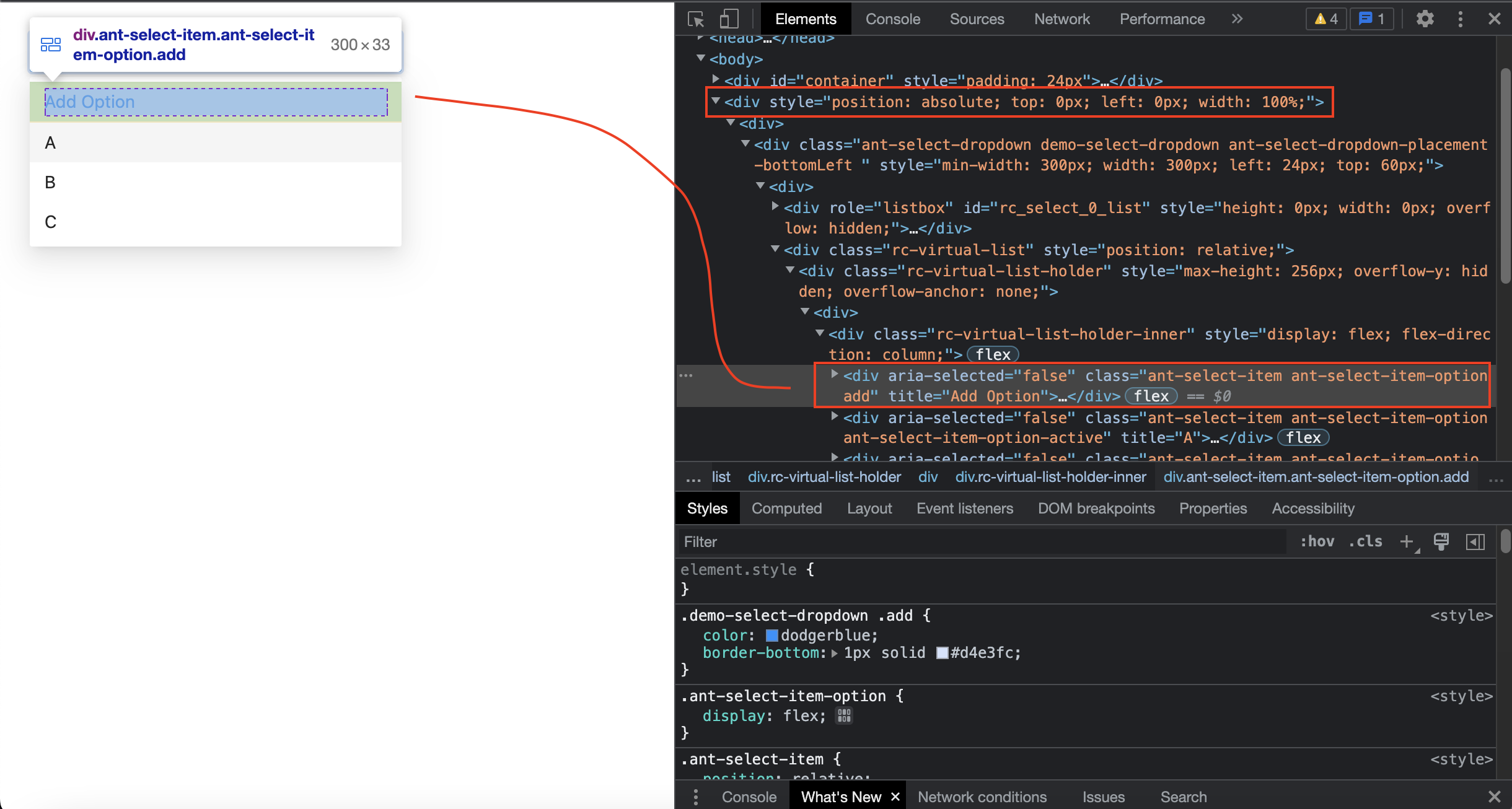This screenshot has width=1512, height=809.
Task: Close the What's New drawer tab
Action: pyautogui.click(x=895, y=797)
